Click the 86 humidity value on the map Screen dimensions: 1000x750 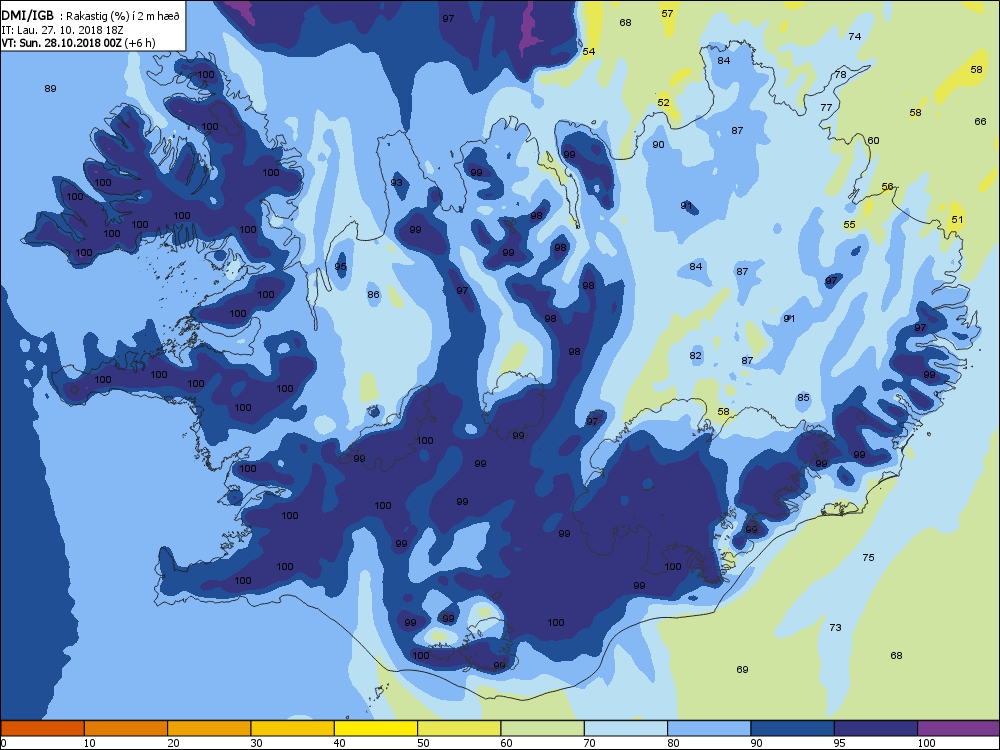374,295
